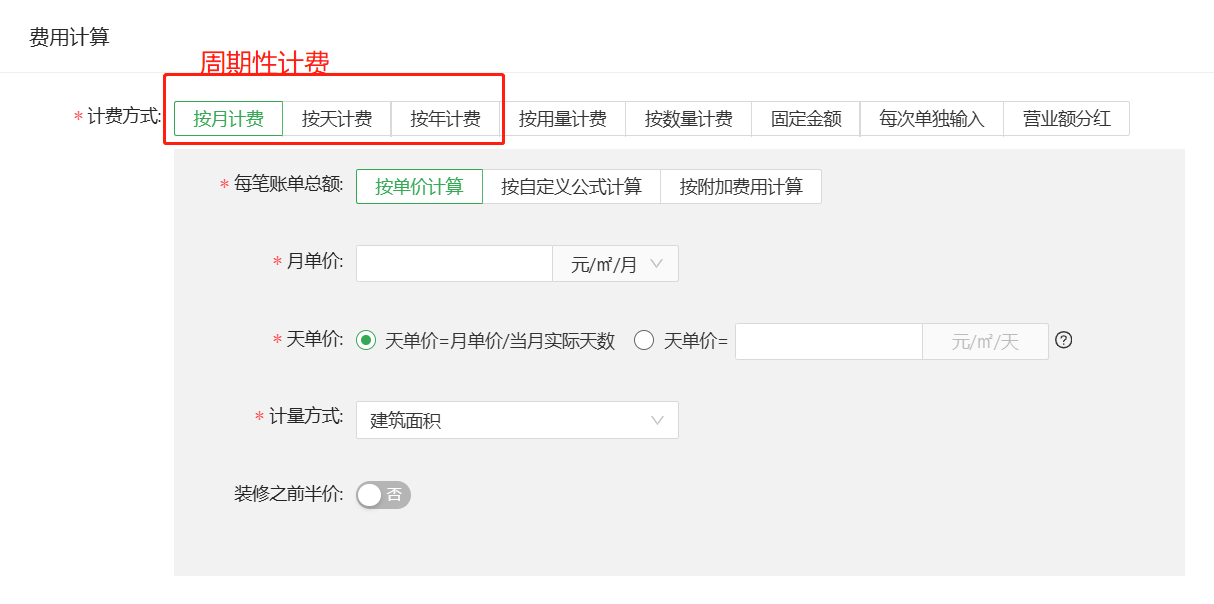The height and width of the screenshot is (604, 1214).
Task: Select the 按用量计费 billing option
Action: 563,118
